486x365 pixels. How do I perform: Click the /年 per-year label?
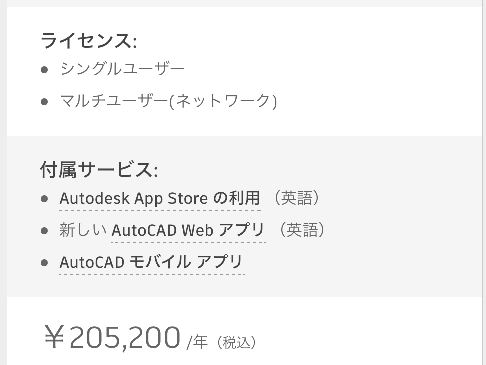tap(197, 342)
